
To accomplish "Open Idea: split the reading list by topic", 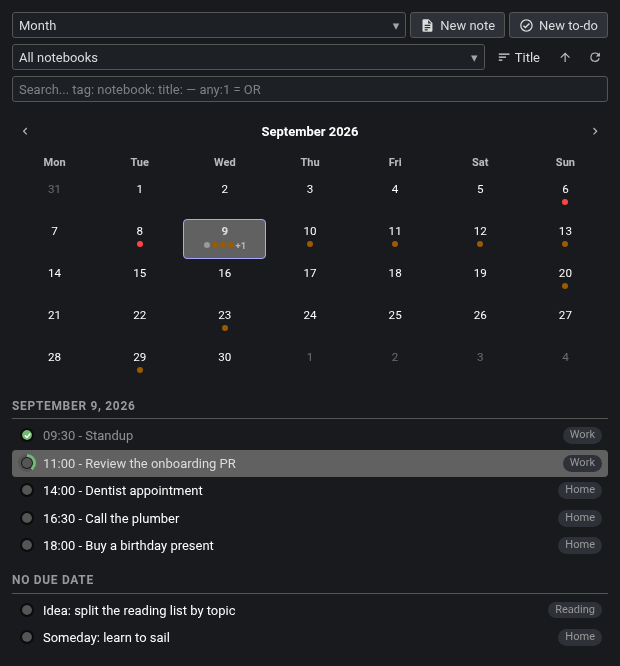I will tap(310, 610).
